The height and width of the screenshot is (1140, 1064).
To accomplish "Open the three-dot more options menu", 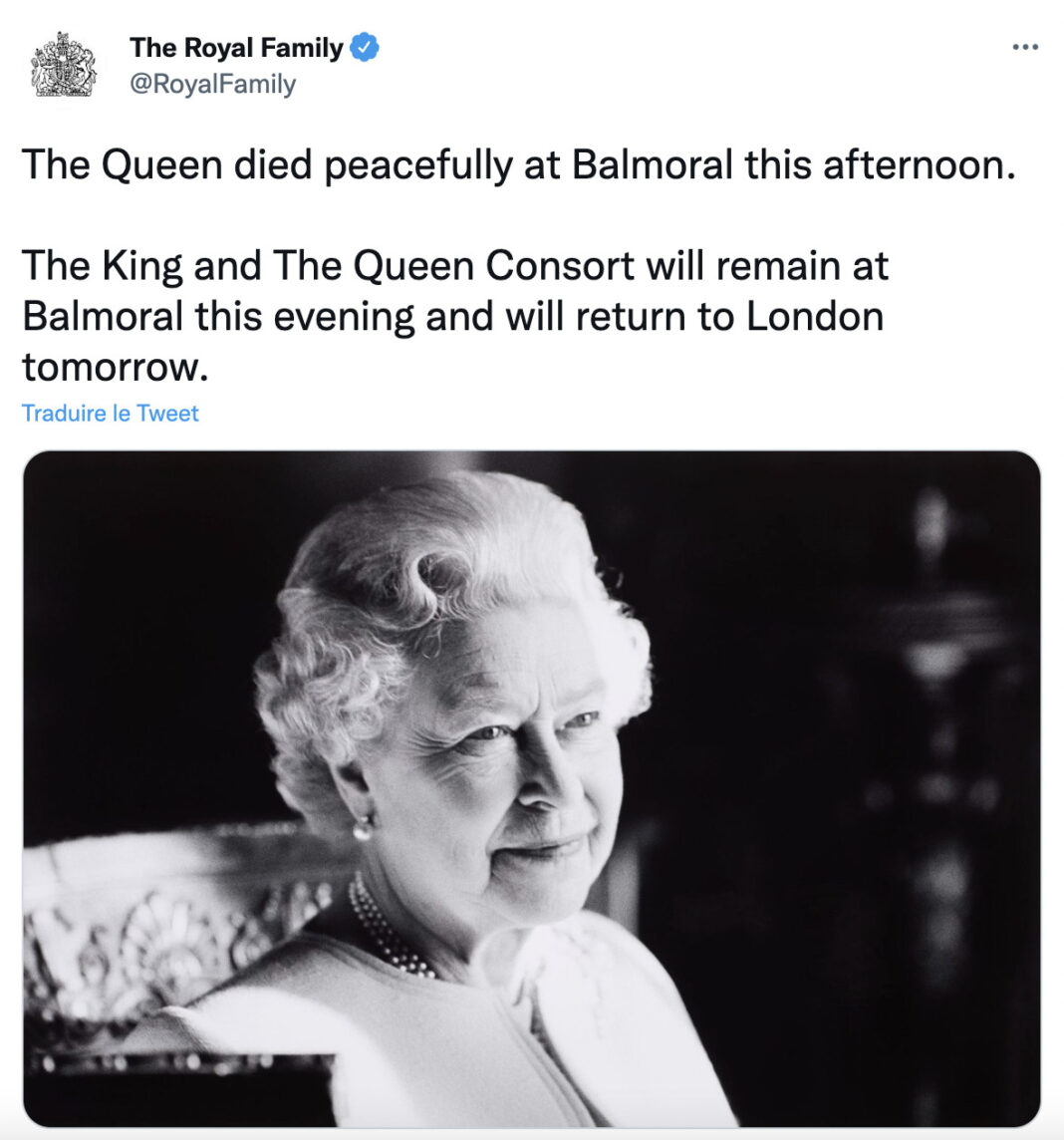I will 1025,47.
